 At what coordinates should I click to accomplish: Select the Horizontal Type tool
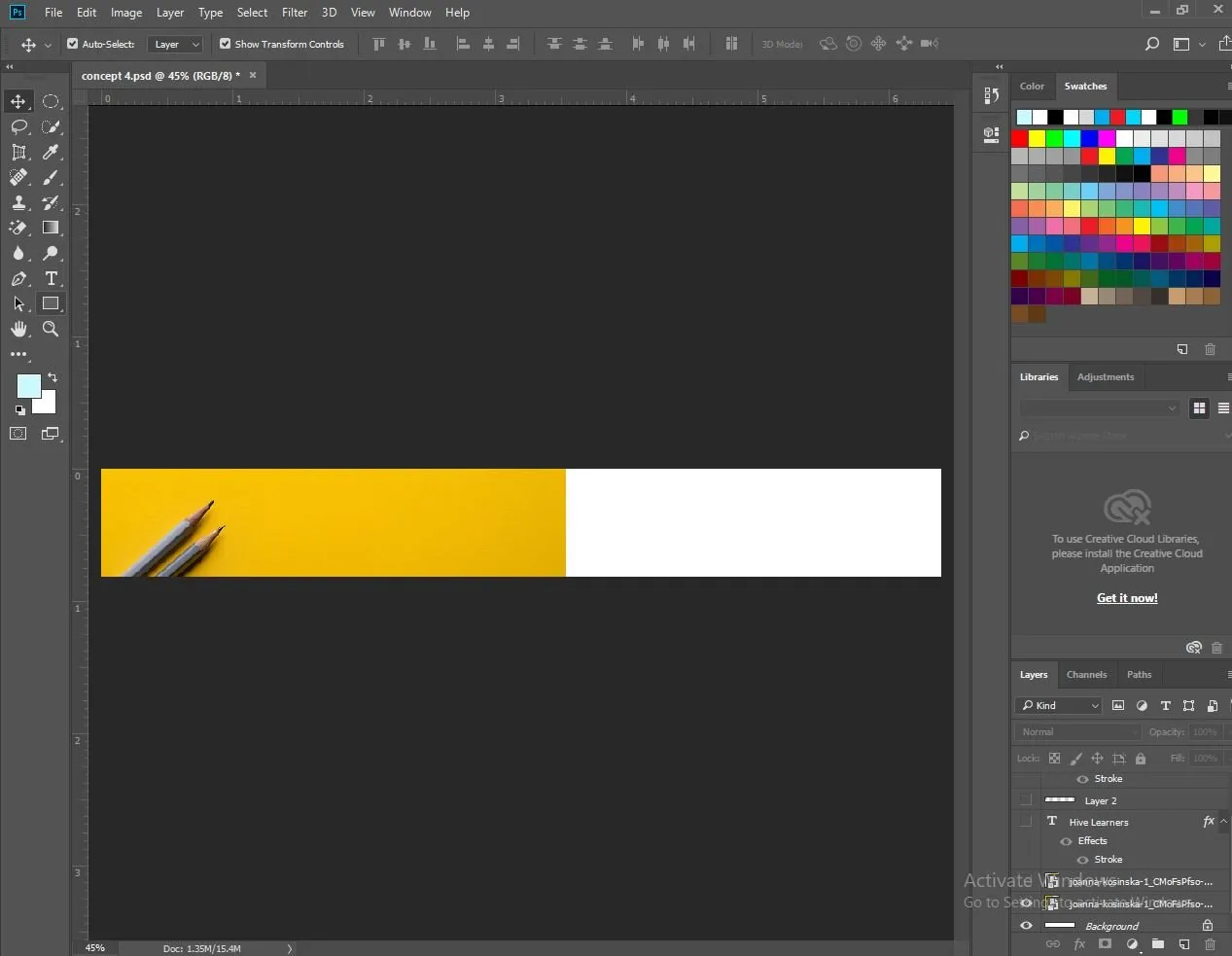point(51,279)
